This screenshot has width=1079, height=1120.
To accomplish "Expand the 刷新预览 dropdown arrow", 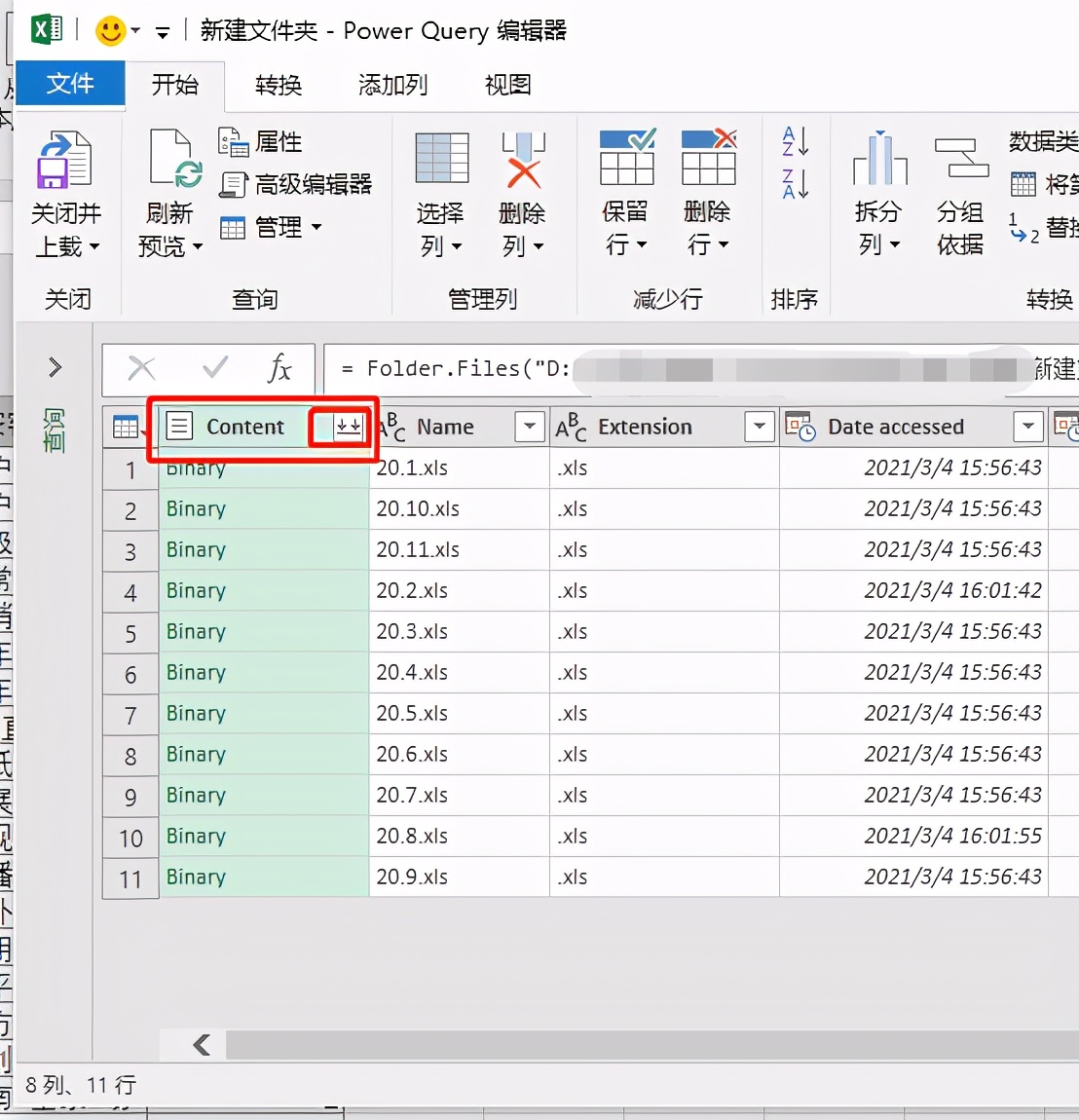I will [198, 247].
